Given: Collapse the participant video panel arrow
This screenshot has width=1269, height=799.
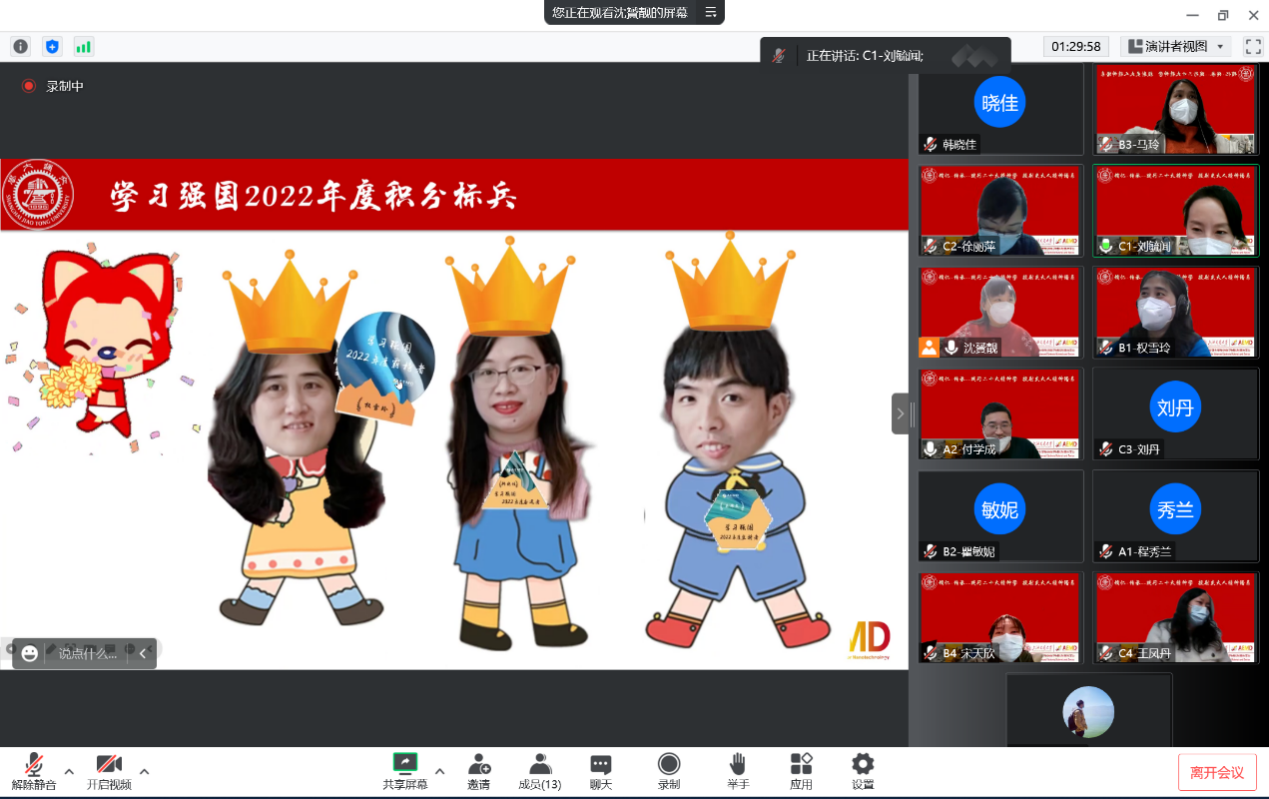Looking at the screenshot, I should coord(900,413).
